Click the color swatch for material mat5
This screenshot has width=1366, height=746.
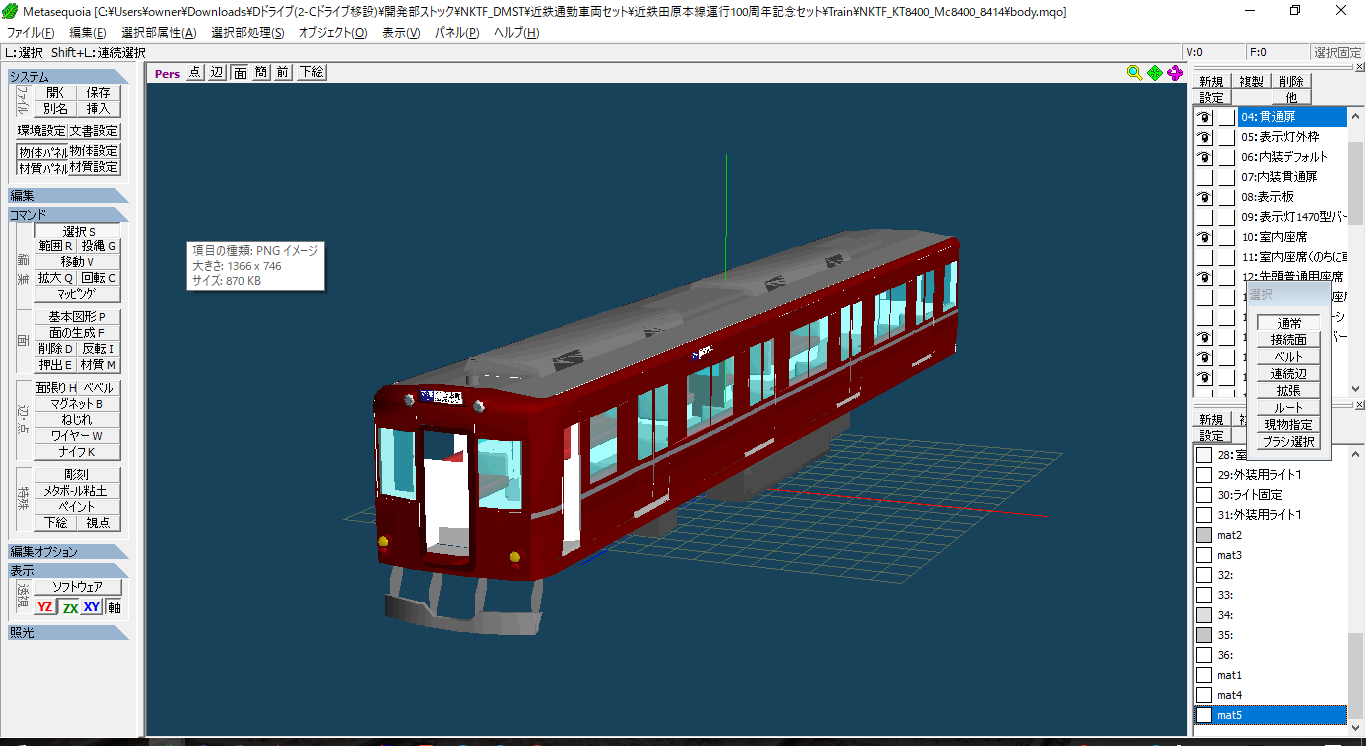coord(1204,715)
